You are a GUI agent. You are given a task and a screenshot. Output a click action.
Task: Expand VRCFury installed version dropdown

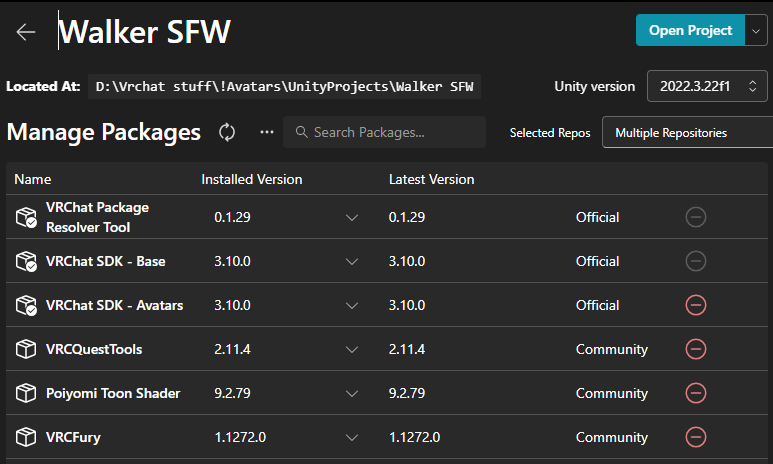pyautogui.click(x=351, y=437)
